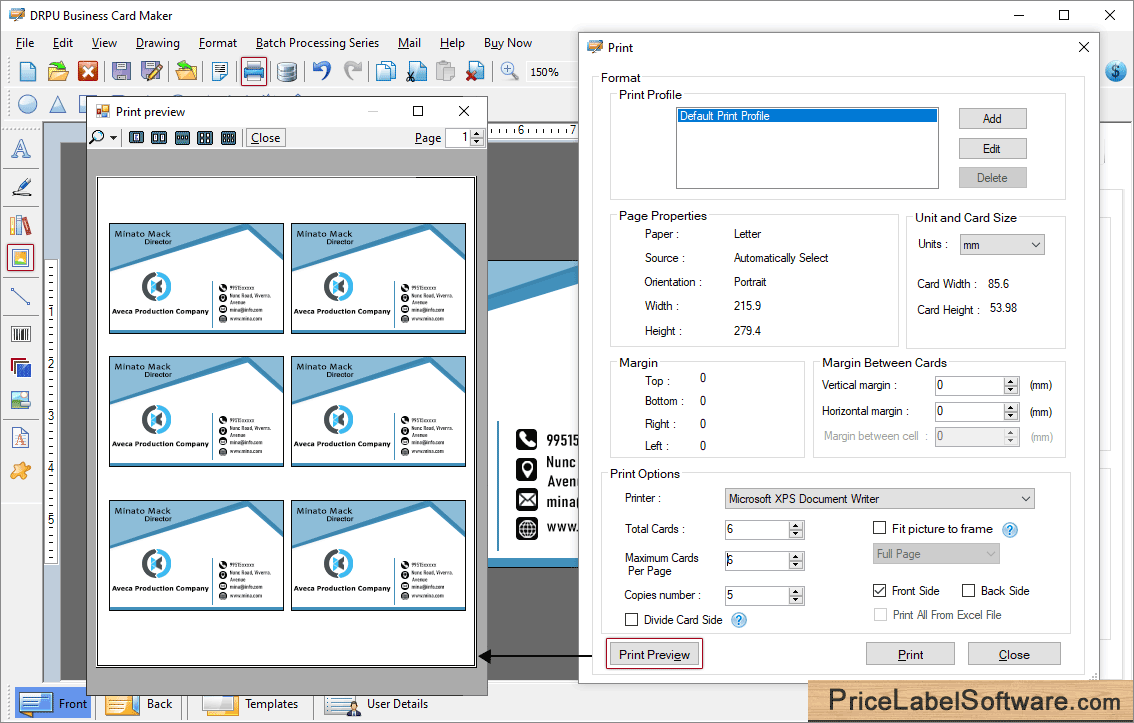Click Close in the Print preview toolbar
The width and height of the screenshot is (1134, 723).
tap(265, 137)
